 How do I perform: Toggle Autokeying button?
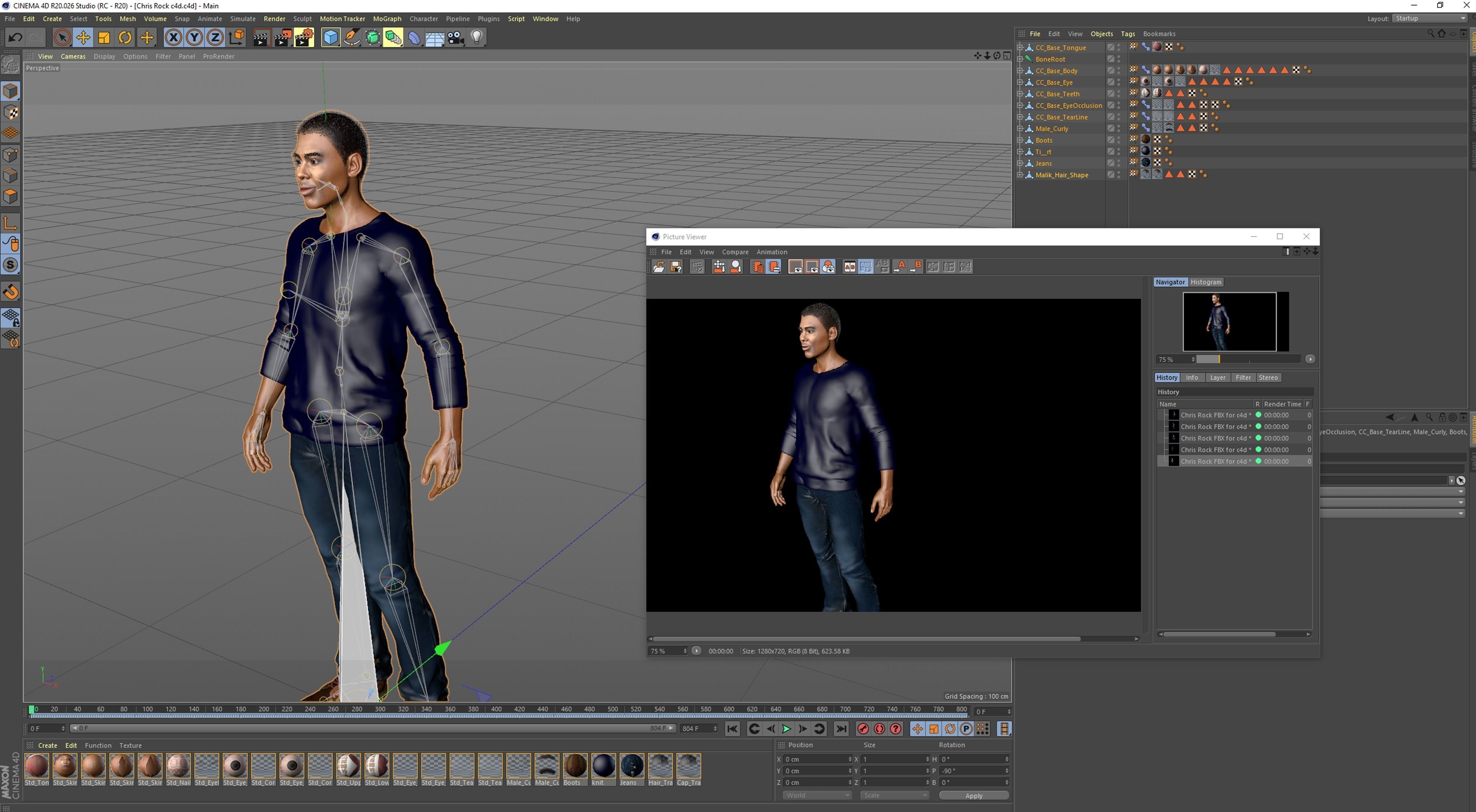(879, 729)
